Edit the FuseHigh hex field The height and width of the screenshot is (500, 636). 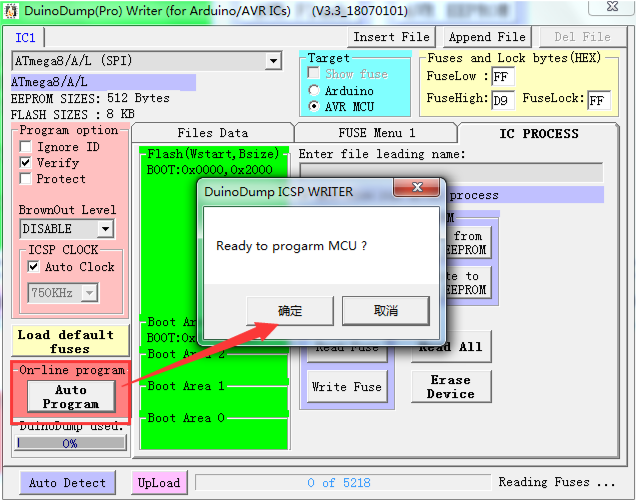coord(503,100)
